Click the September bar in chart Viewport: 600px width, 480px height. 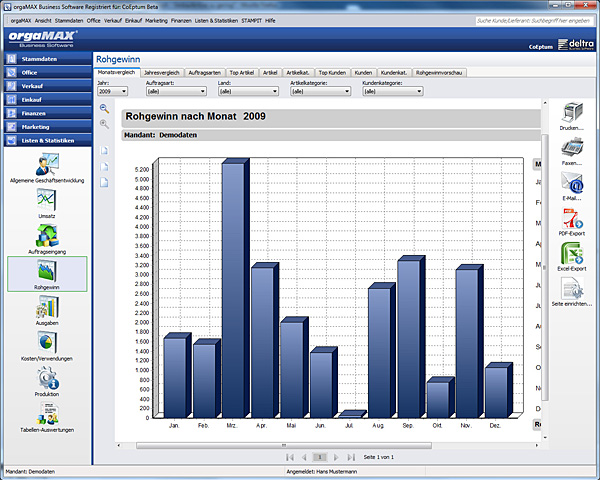click(409, 338)
